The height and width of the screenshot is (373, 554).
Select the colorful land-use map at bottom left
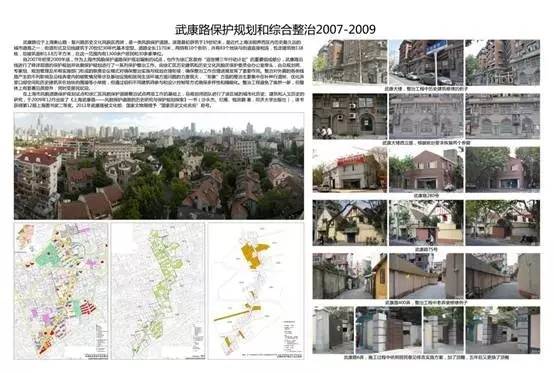61,291
